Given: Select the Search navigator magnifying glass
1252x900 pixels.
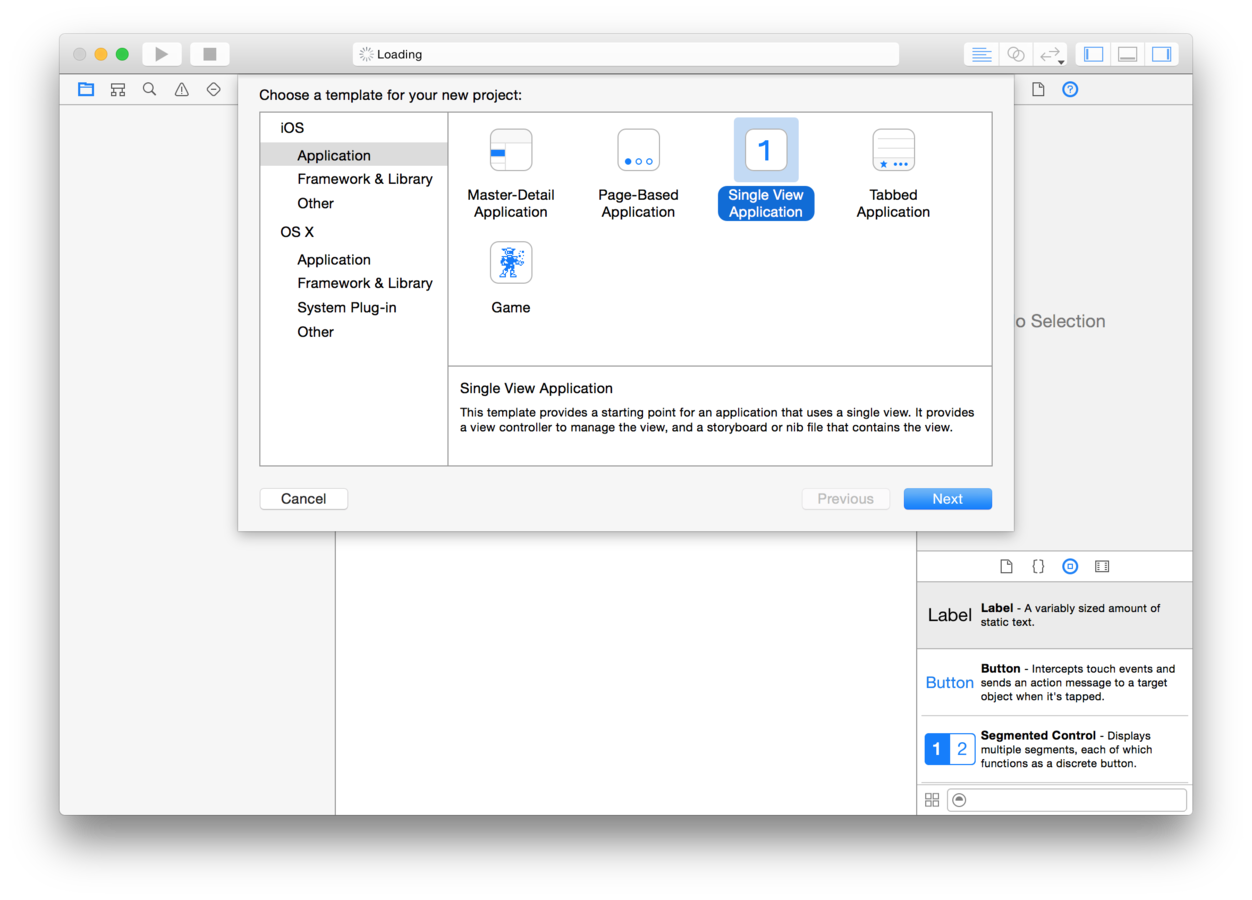Looking at the screenshot, I should [149, 89].
